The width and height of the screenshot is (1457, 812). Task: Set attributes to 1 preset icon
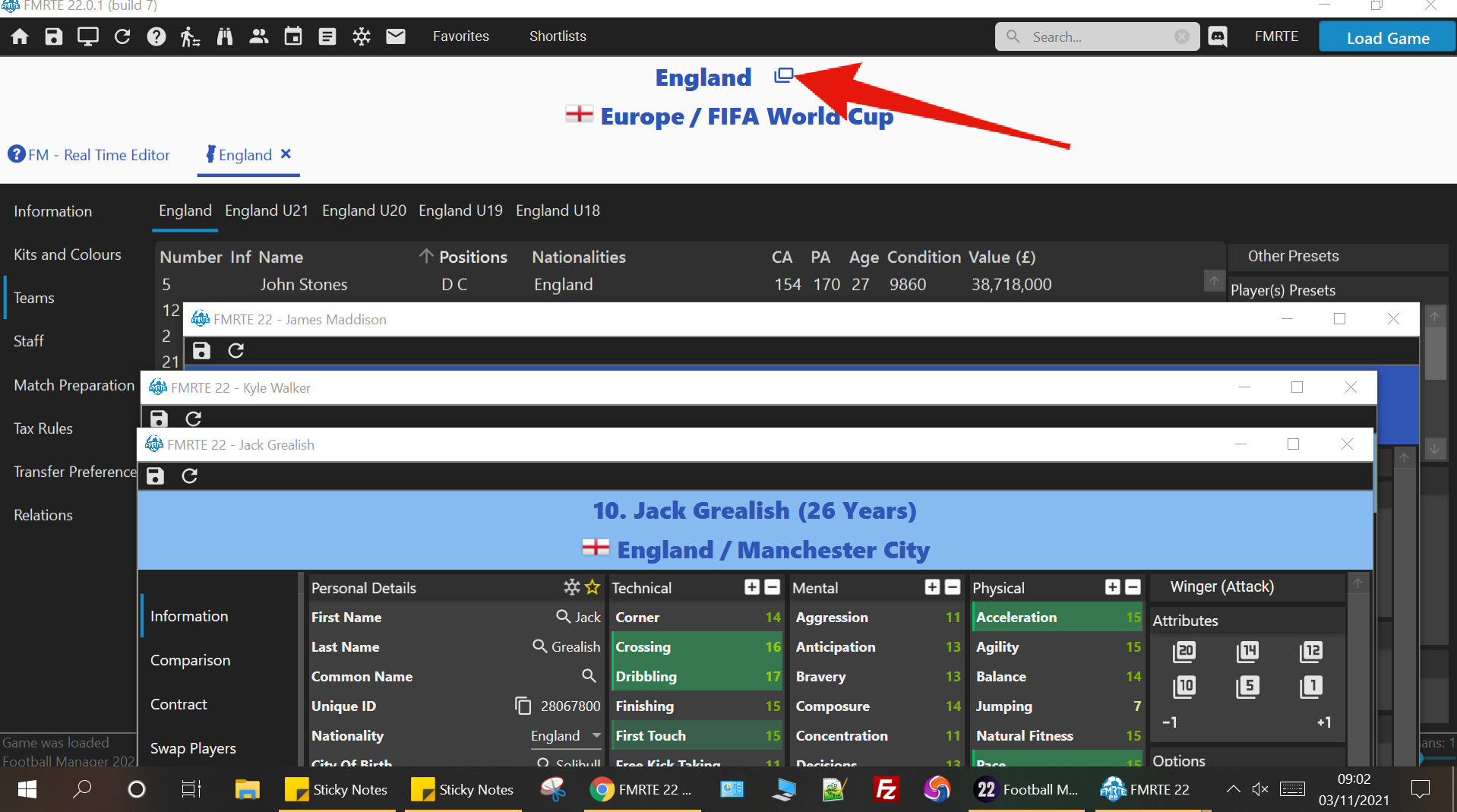1311,687
